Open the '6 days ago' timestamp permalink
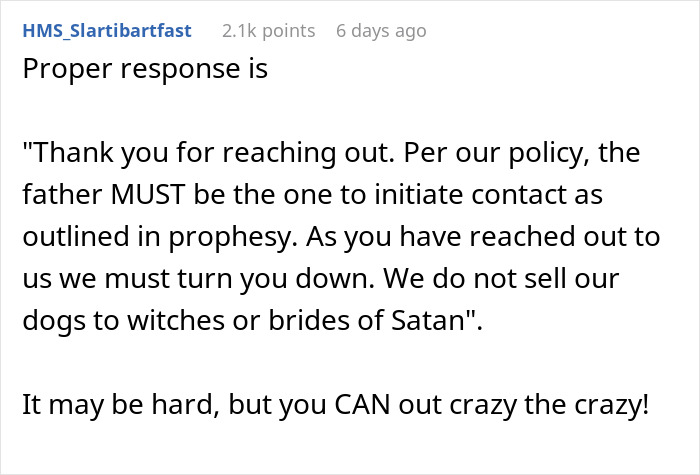 [x=381, y=31]
